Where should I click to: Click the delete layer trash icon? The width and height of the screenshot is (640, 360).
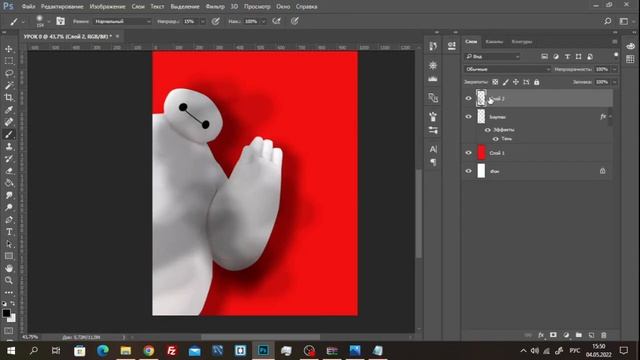604,335
